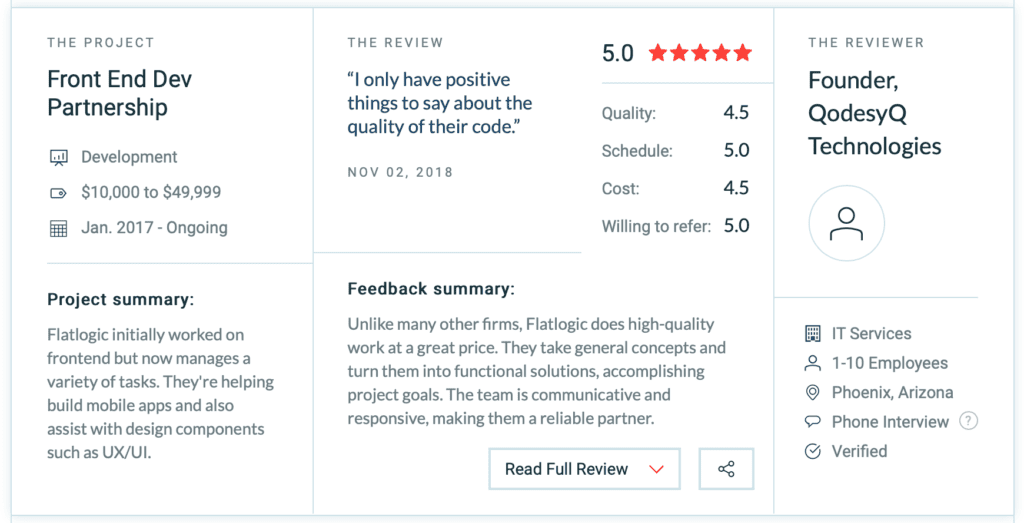This screenshot has width=1024, height=523.
Task: Click Founder, QodesyQ Technologies heading
Action: (x=874, y=113)
